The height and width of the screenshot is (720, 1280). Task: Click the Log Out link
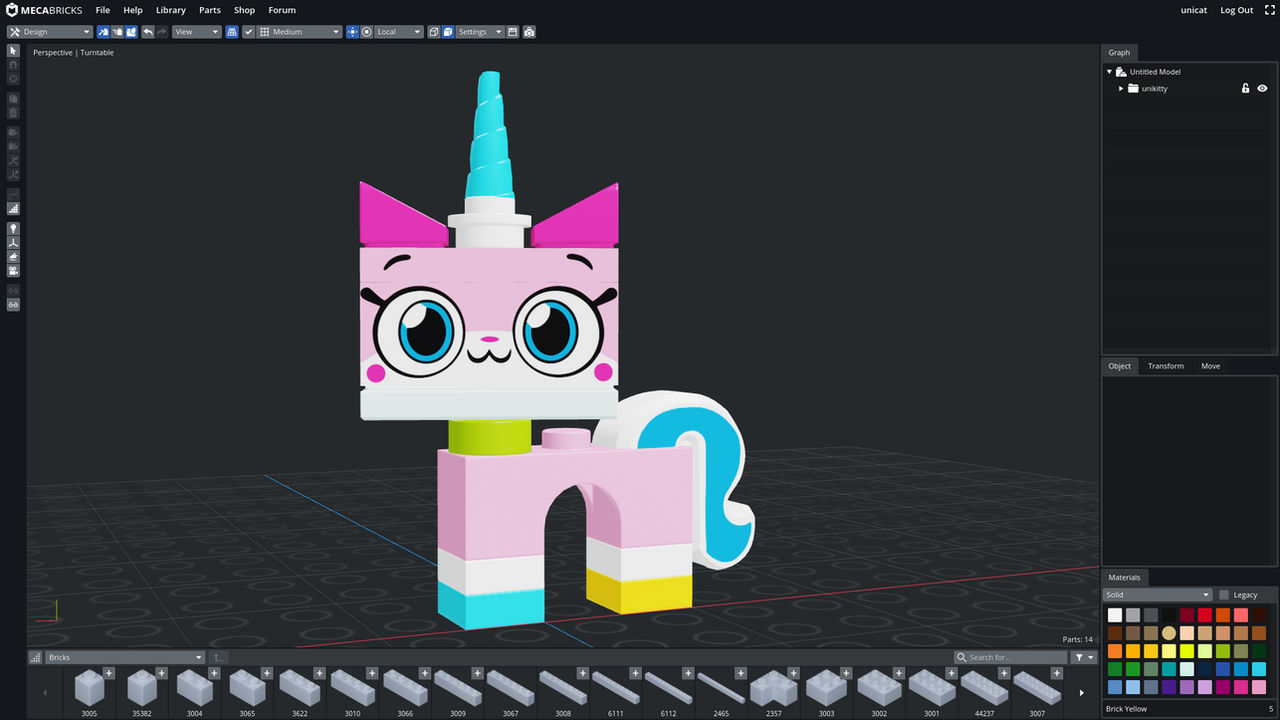pos(1236,9)
